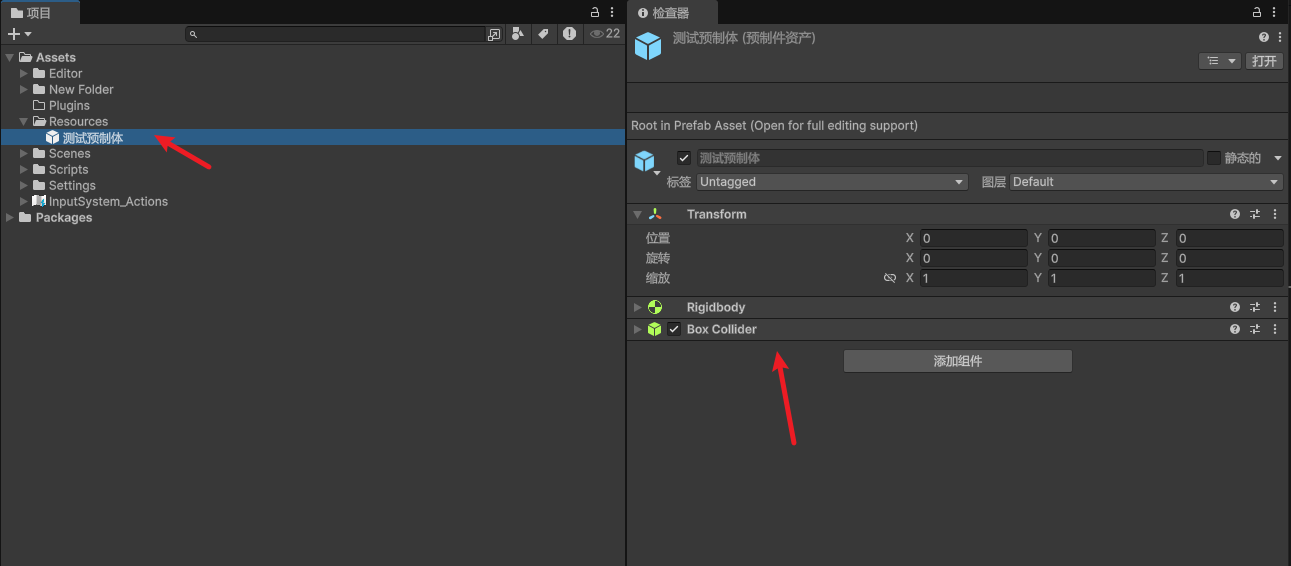Open the preset selector dropdown beside 打开
The height and width of the screenshot is (566, 1291).
(1219, 61)
